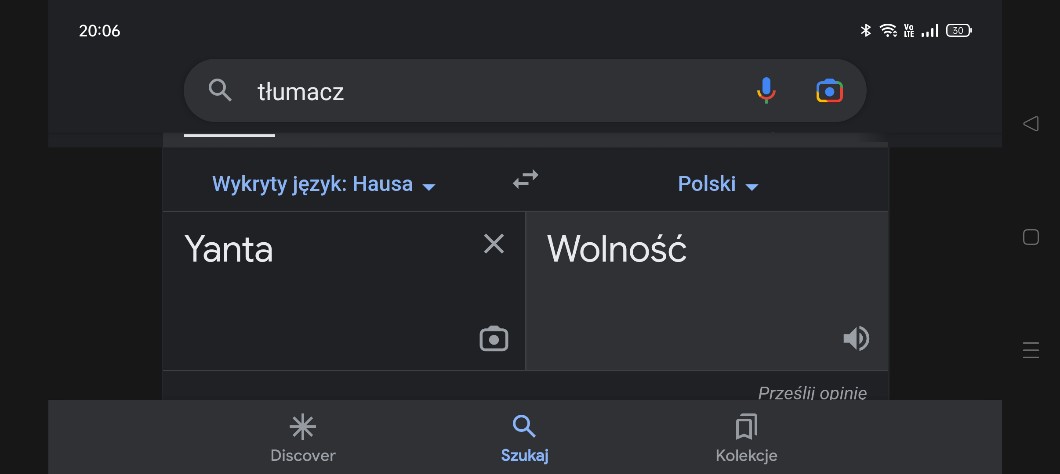Swap source and target languages
1060x474 pixels.
click(x=525, y=179)
